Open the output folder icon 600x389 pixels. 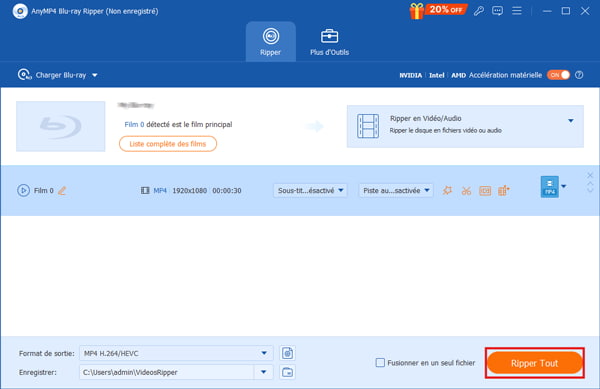pyautogui.click(x=287, y=372)
